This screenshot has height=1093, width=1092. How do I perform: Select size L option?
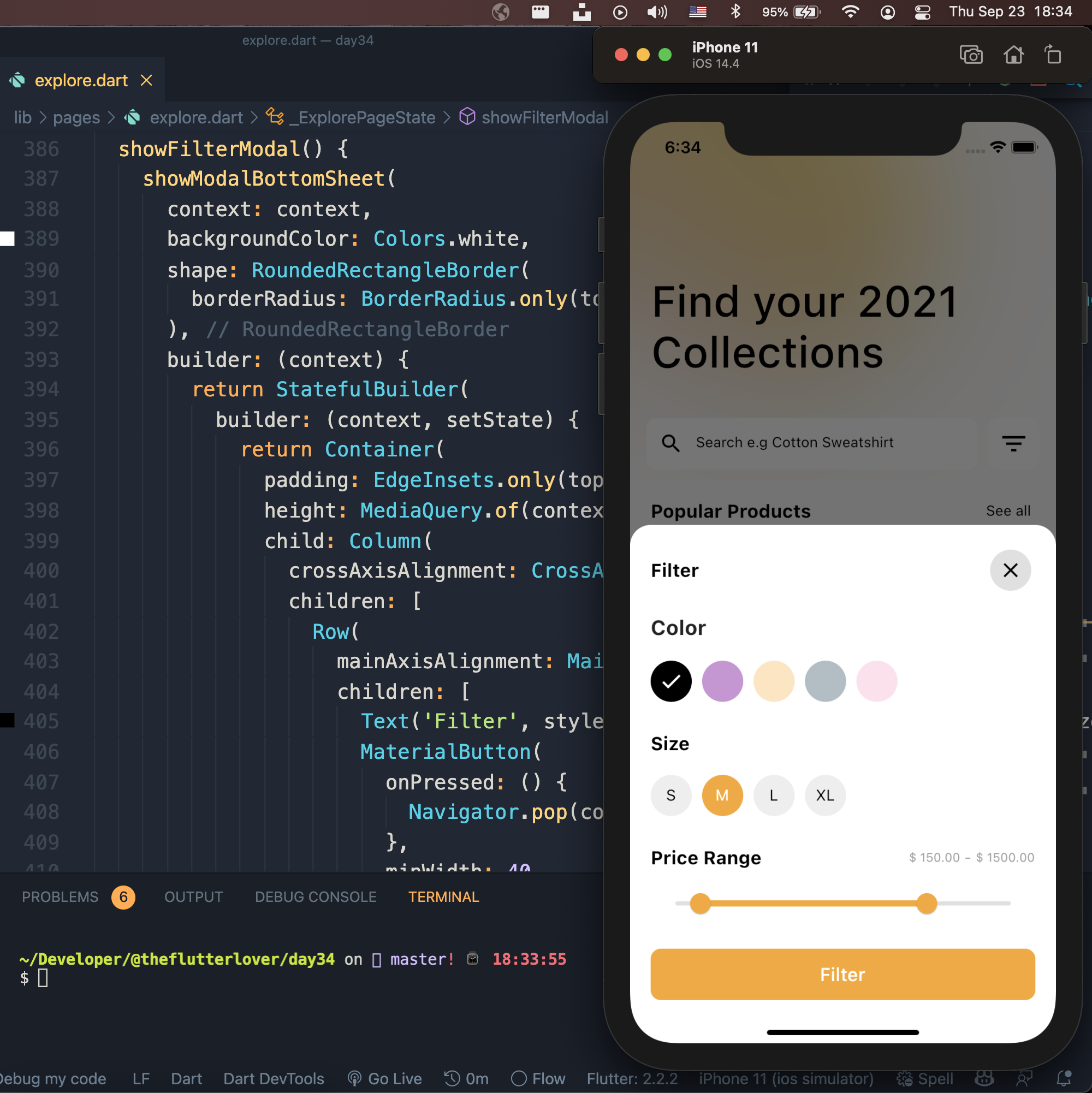tap(774, 795)
